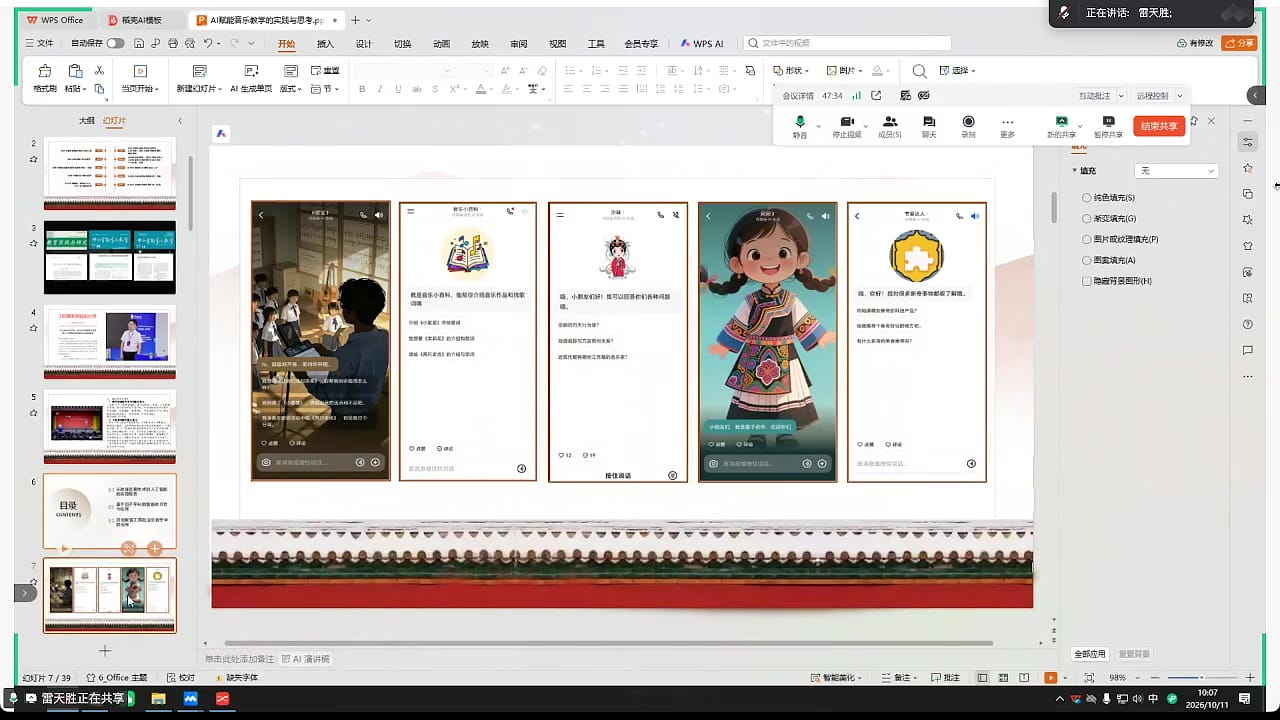Check hide background graphics box
Screen dimensions: 1280x720
tap(1087, 281)
